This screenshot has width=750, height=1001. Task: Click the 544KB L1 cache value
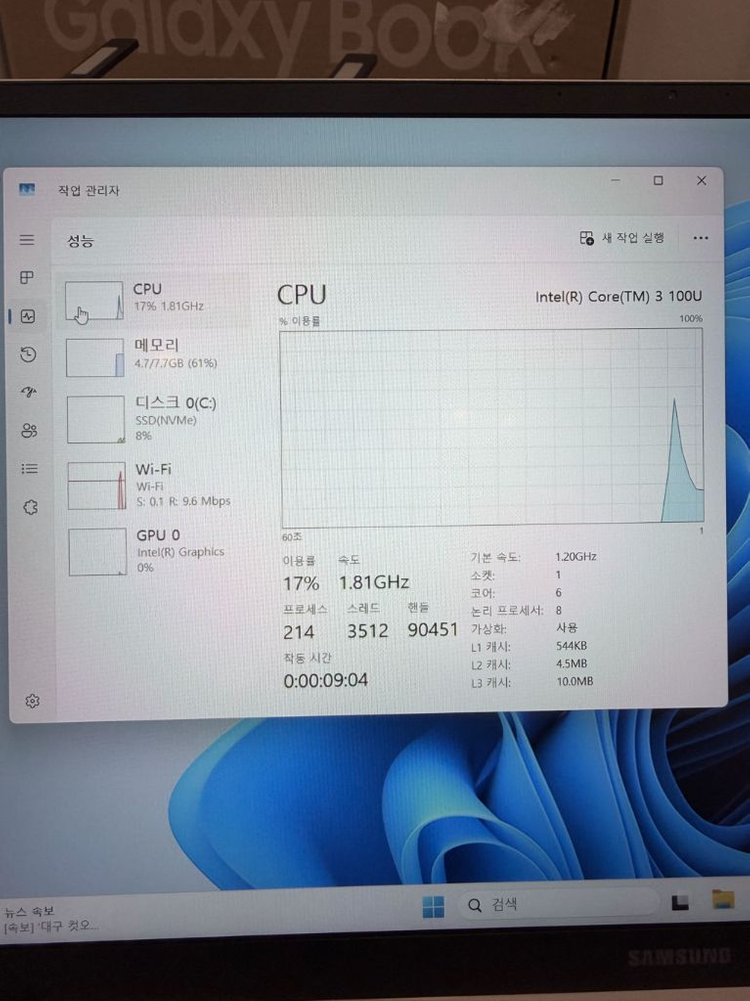click(571, 646)
